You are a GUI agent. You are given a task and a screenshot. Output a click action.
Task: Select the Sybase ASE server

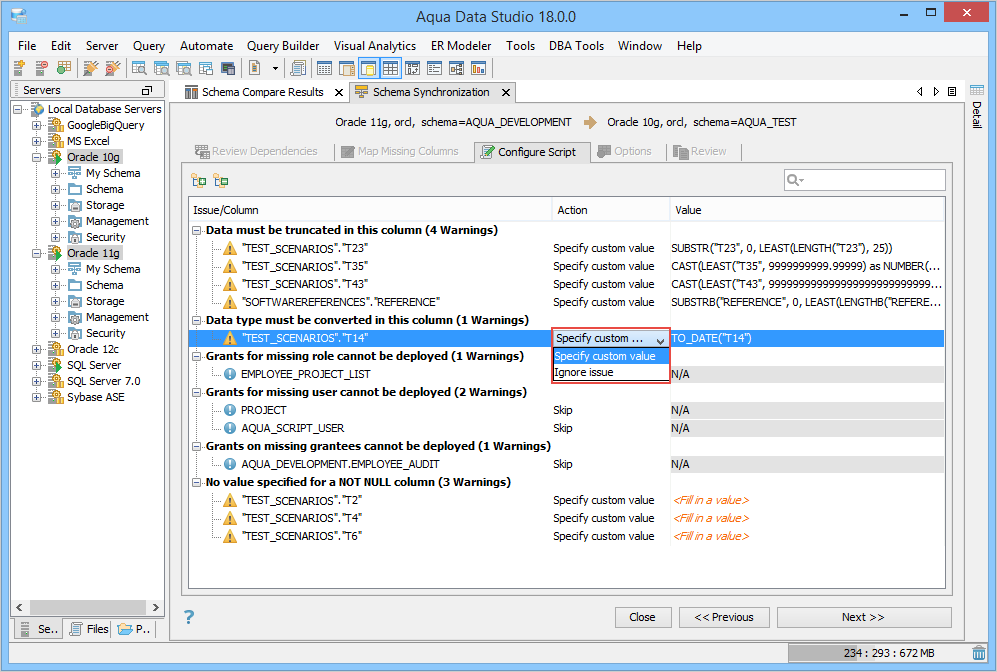tap(96, 397)
